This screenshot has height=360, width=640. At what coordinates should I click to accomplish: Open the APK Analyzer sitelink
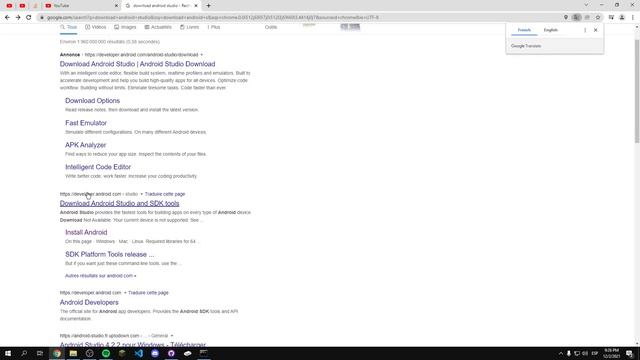(x=85, y=145)
